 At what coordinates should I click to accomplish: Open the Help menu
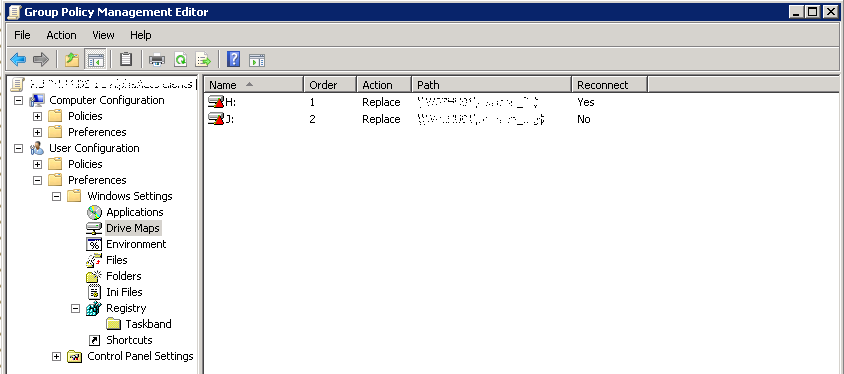point(140,35)
